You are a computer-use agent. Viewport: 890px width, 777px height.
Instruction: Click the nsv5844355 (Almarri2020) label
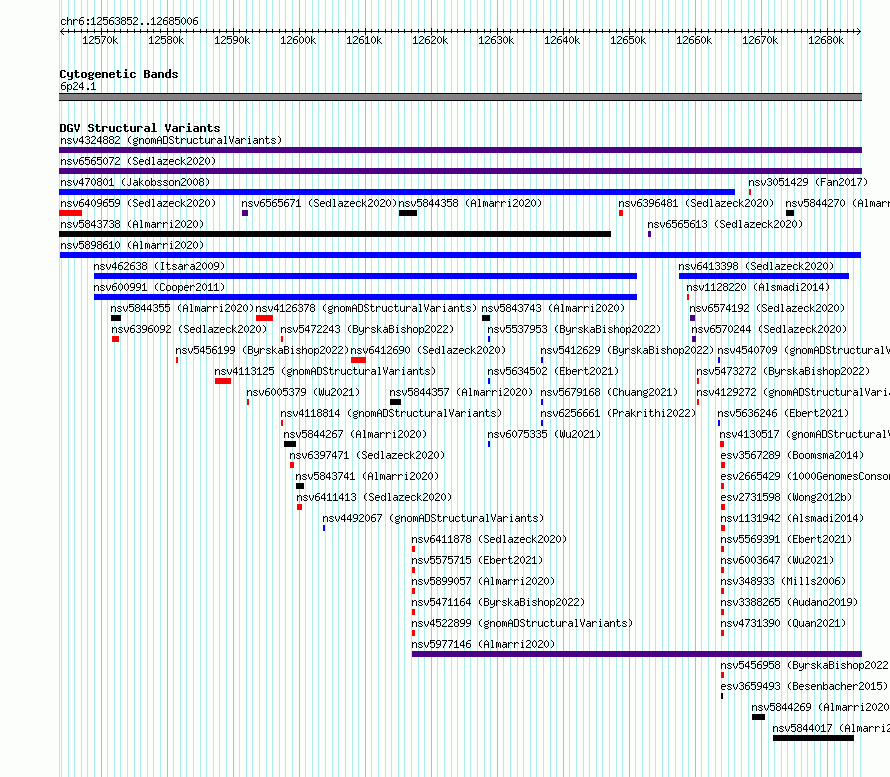182,308
